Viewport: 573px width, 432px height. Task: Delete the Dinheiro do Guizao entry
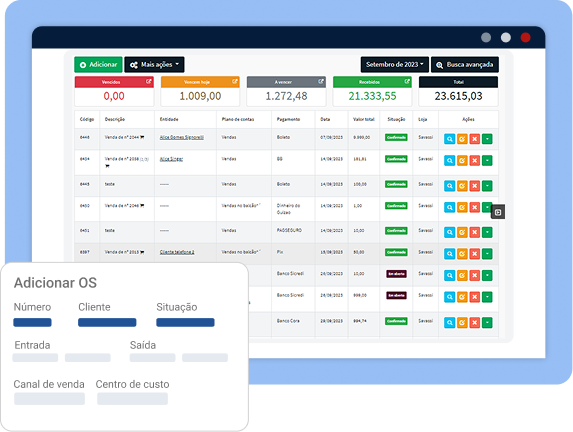pyautogui.click(x=475, y=207)
